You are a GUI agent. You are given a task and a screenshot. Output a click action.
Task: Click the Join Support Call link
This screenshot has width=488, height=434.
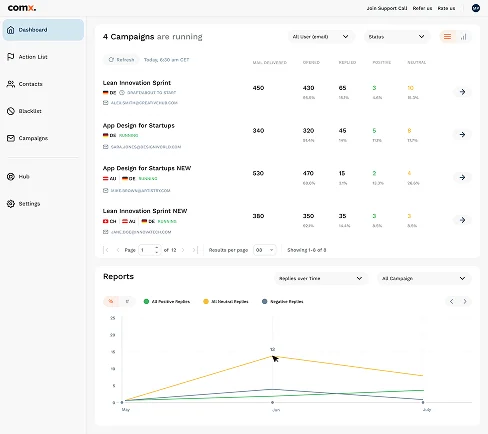point(387,8)
